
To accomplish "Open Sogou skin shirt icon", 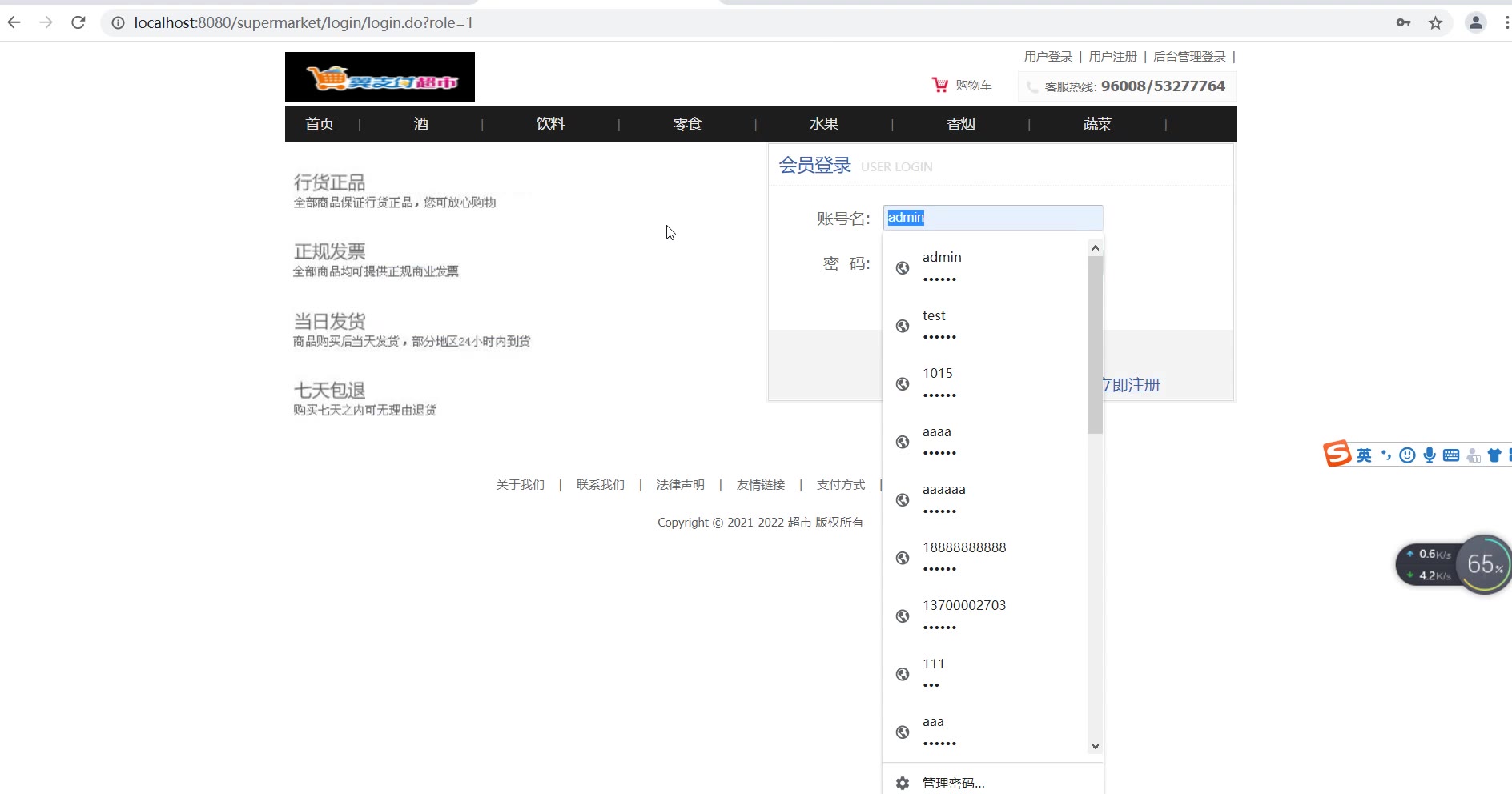I will (x=1494, y=455).
